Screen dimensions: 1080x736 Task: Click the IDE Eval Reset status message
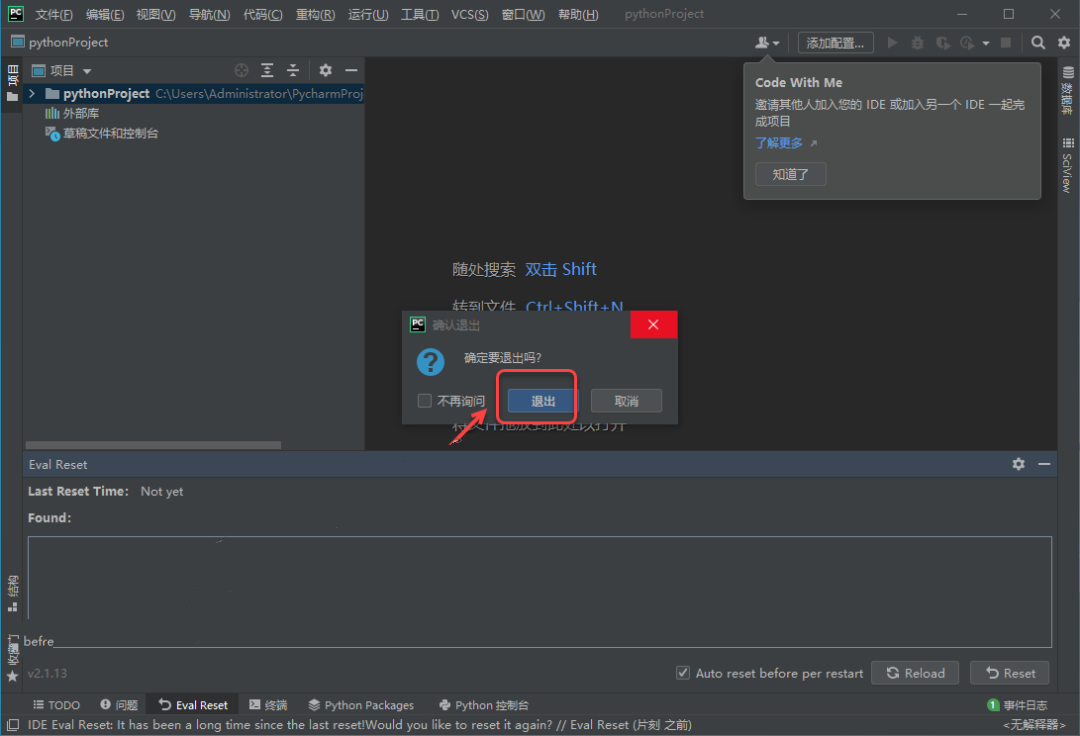coord(360,724)
